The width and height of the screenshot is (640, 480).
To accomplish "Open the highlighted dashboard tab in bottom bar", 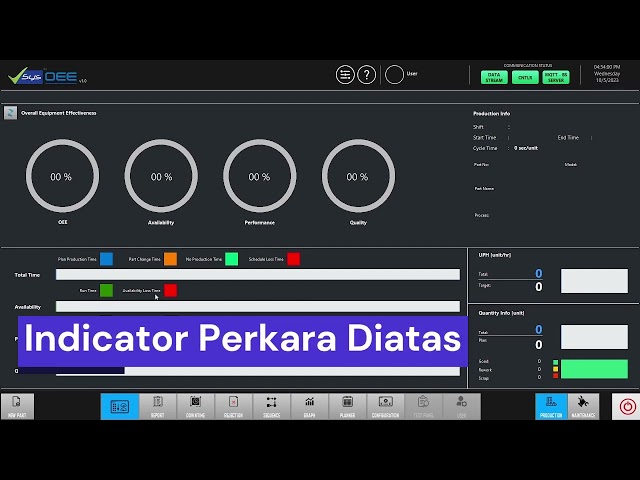I will [x=120, y=406].
